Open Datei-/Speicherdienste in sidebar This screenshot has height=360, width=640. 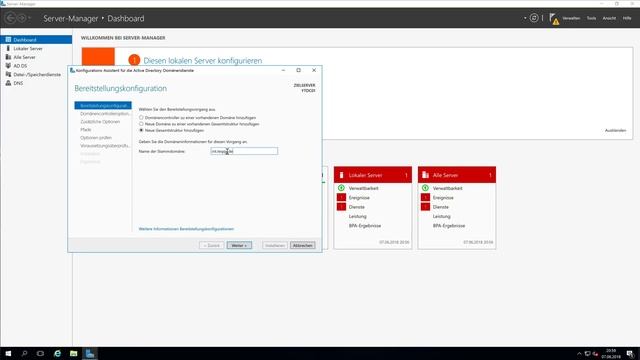(36, 75)
